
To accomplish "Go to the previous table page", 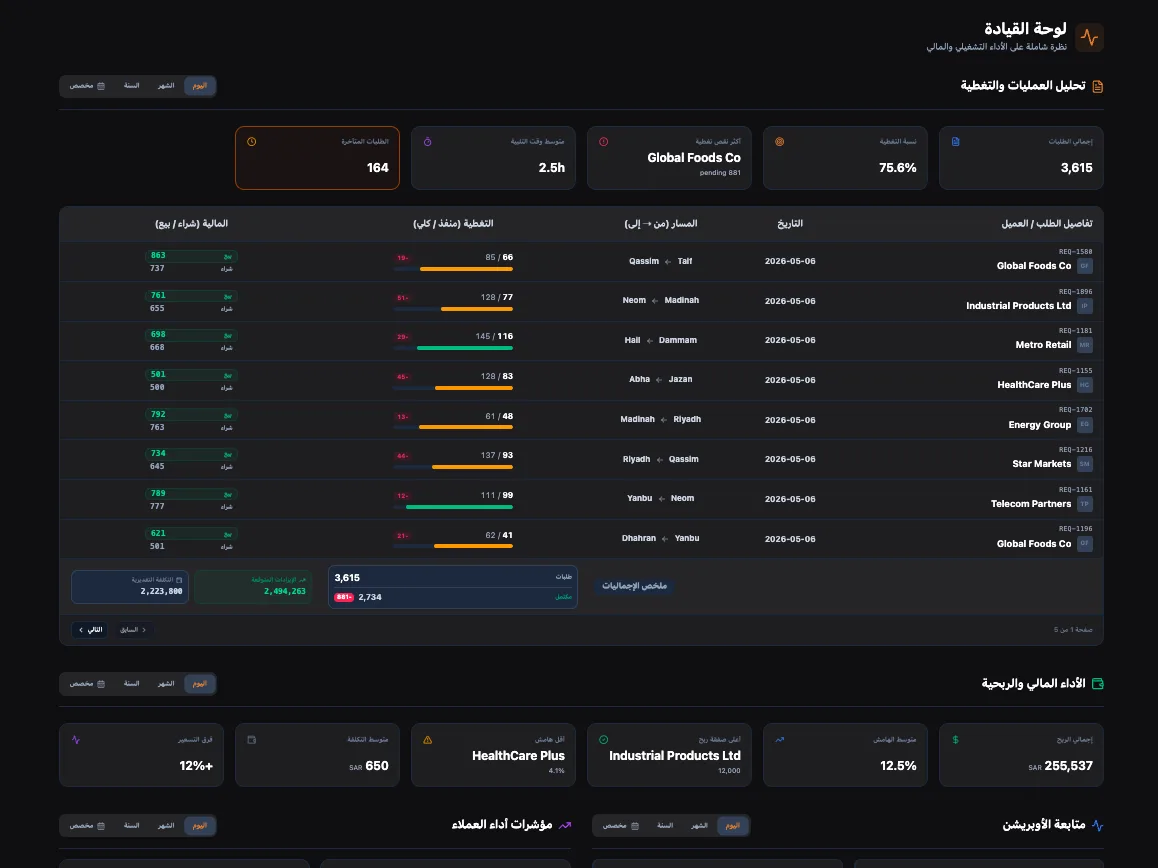I will [x=133, y=630].
